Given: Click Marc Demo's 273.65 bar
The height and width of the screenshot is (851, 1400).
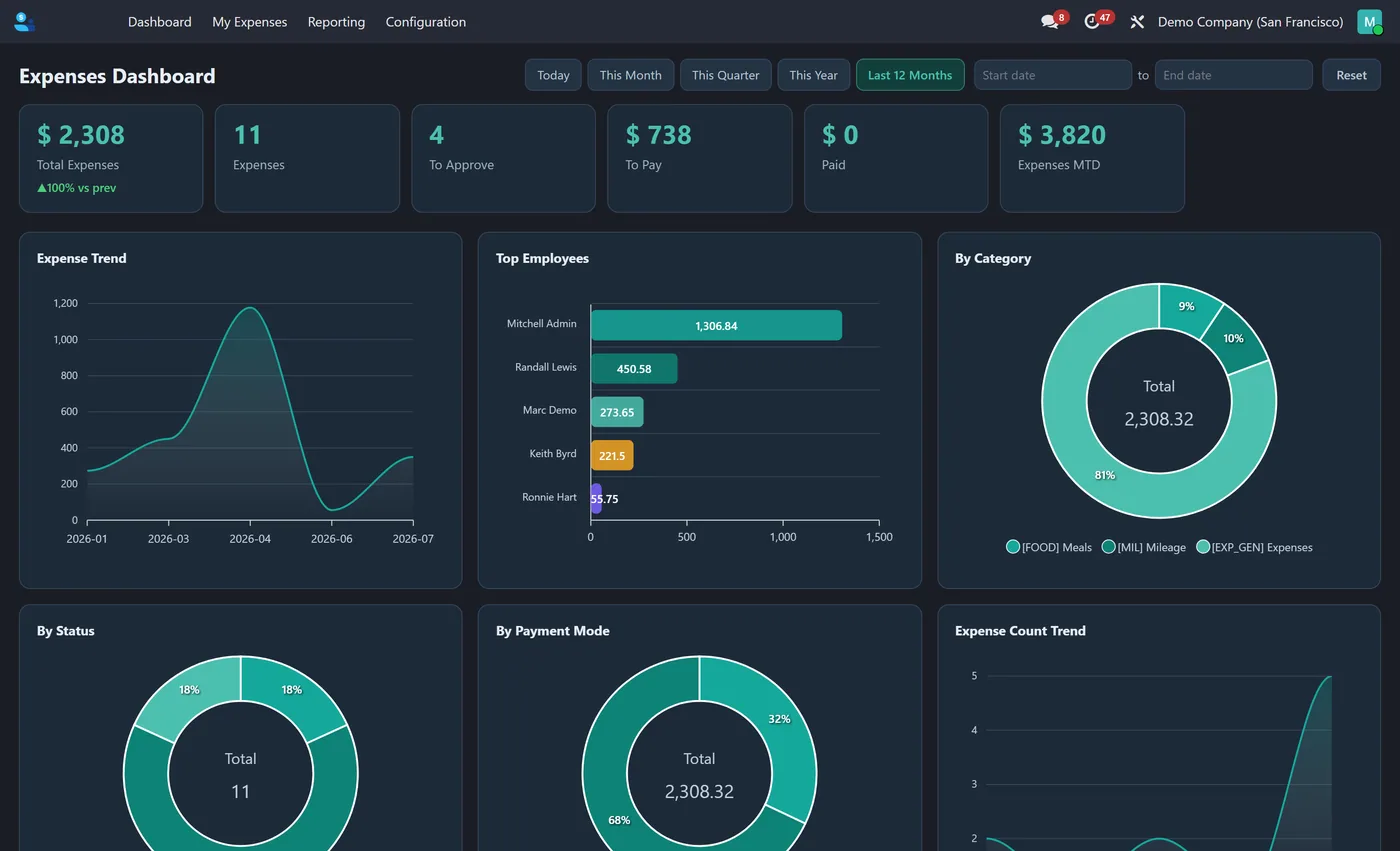Looking at the screenshot, I should 617,412.
